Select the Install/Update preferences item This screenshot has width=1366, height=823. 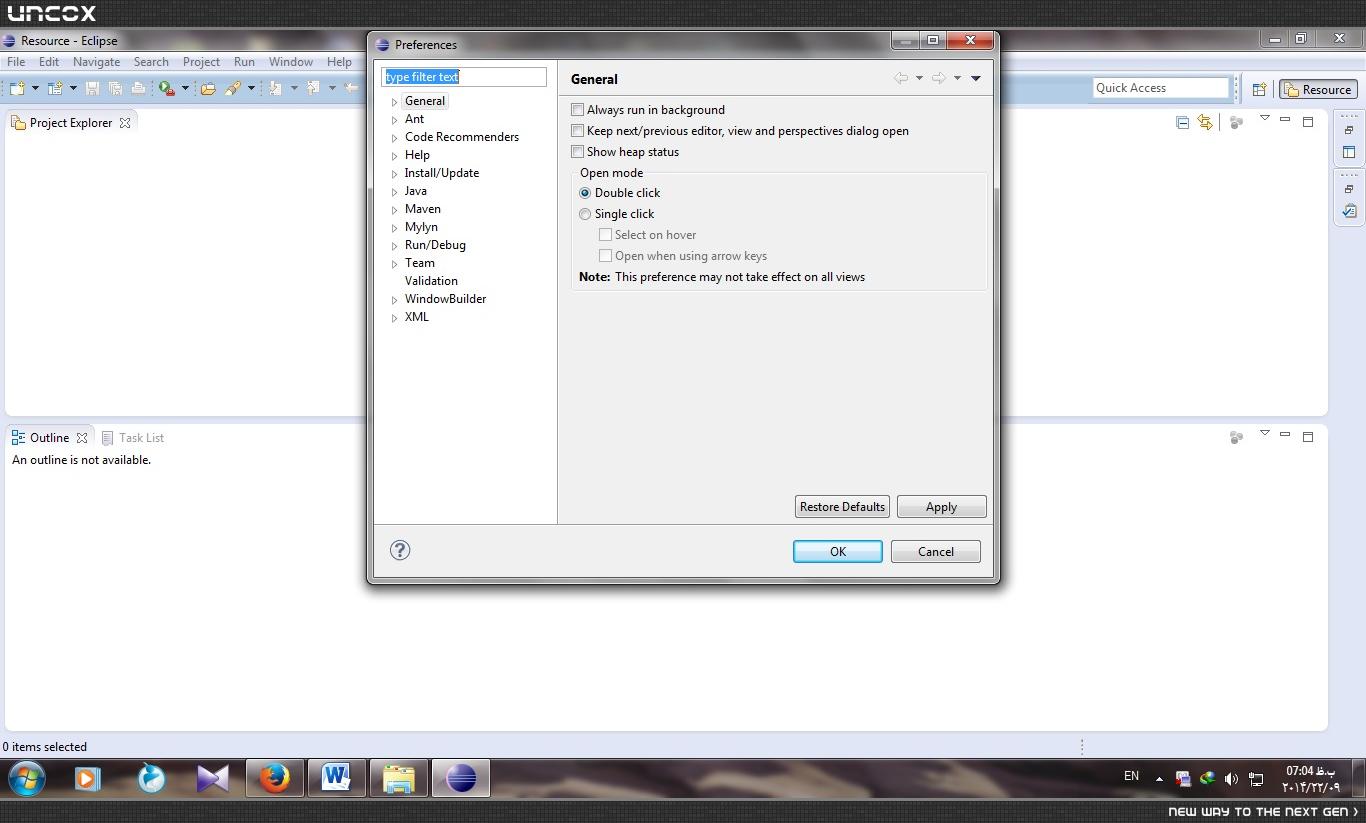click(442, 173)
